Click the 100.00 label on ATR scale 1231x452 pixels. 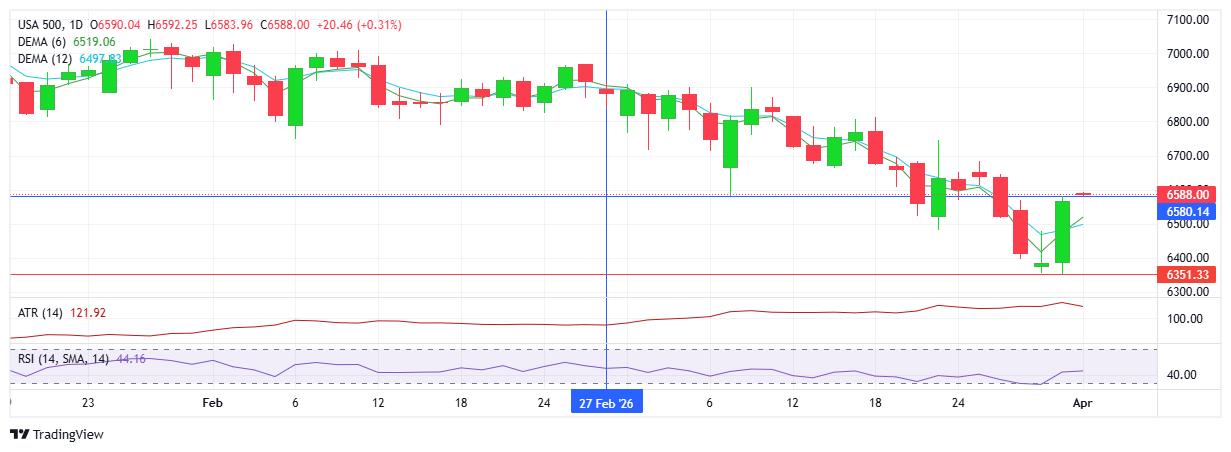1186,319
